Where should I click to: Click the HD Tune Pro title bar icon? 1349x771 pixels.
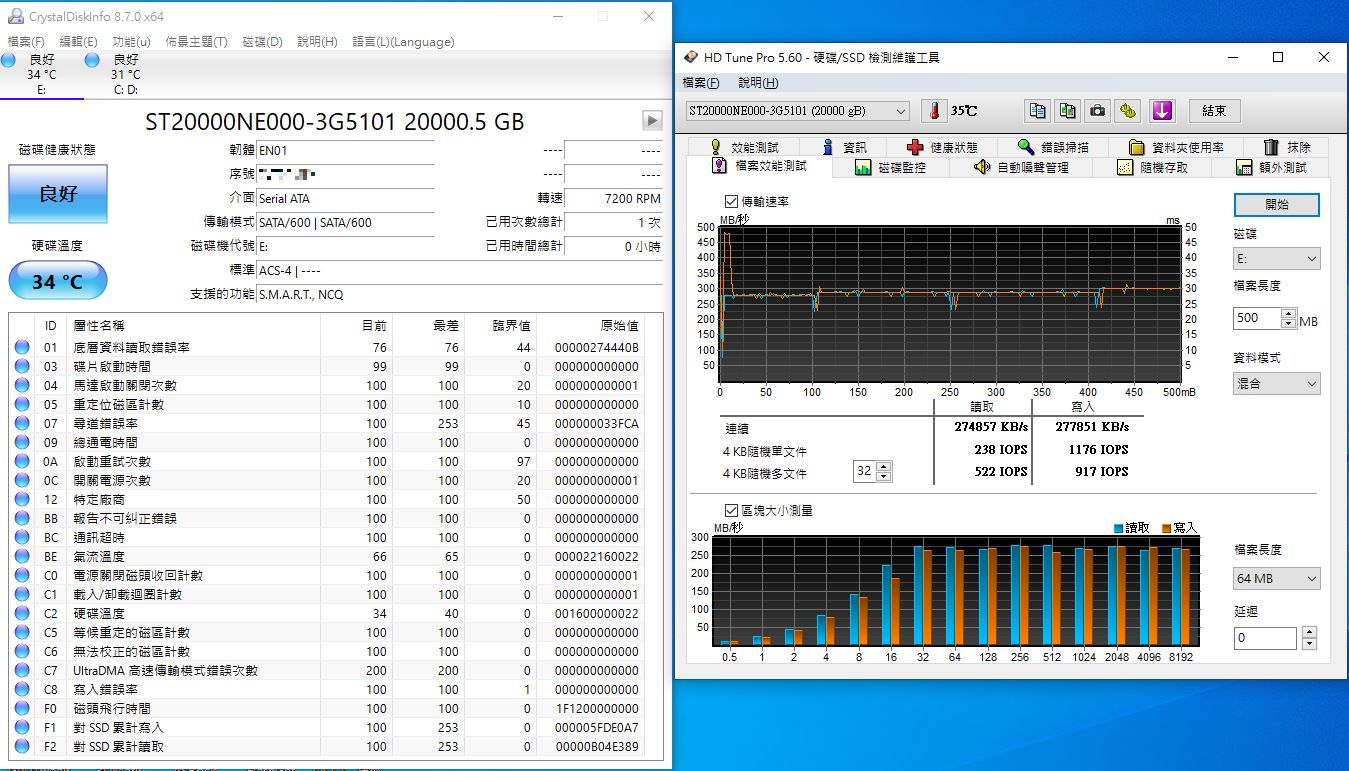tap(689, 57)
